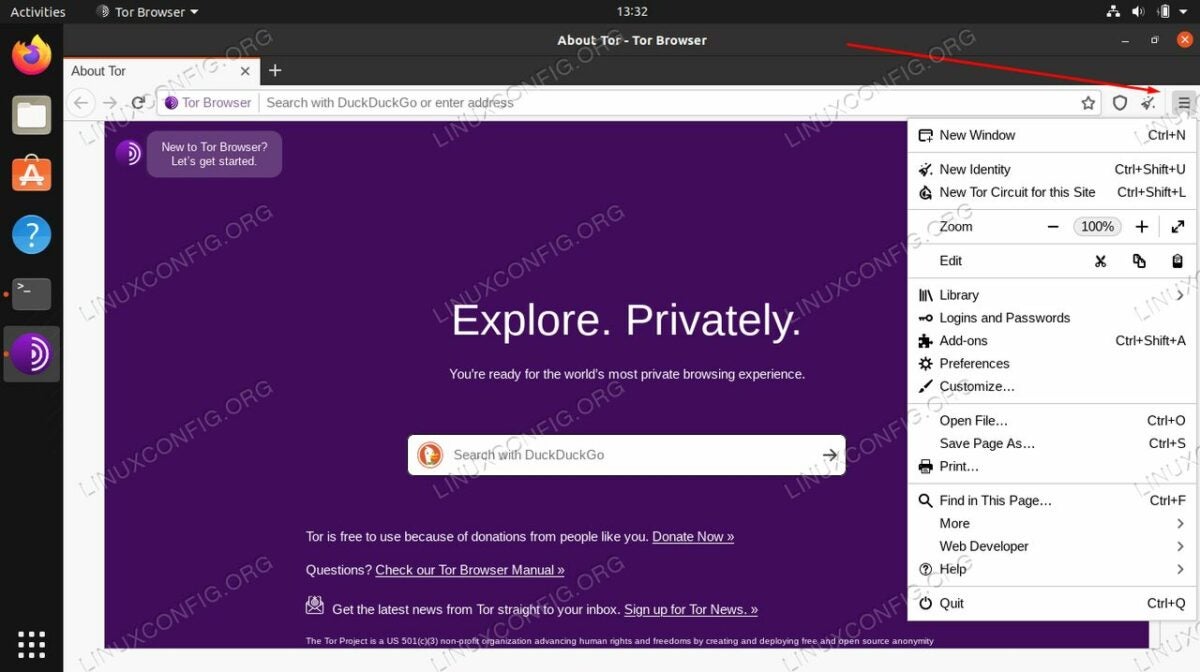Viewport: 1200px width, 672px height.
Task: Close the About Tor tab
Action: click(245, 71)
